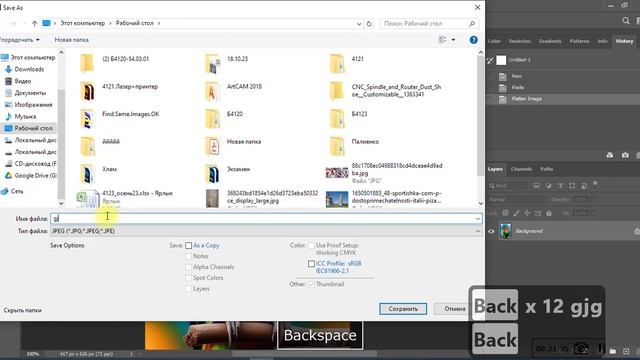Click Сохранить button
Image resolution: width=640 pixels, height=360 pixels.
(403, 309)
